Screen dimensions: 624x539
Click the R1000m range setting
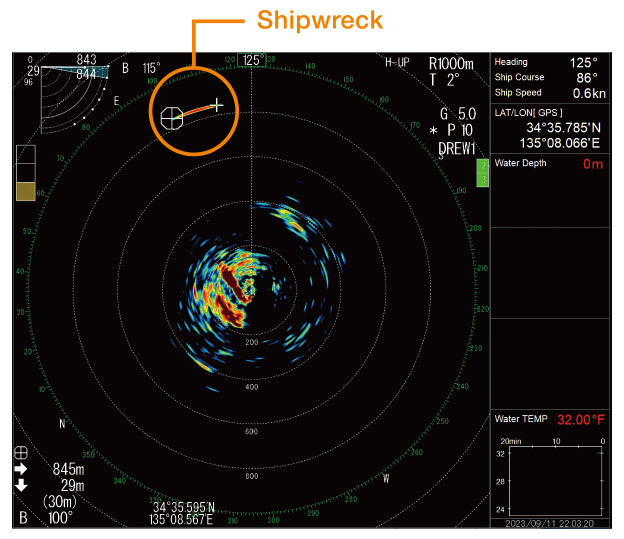coord(451,64)
